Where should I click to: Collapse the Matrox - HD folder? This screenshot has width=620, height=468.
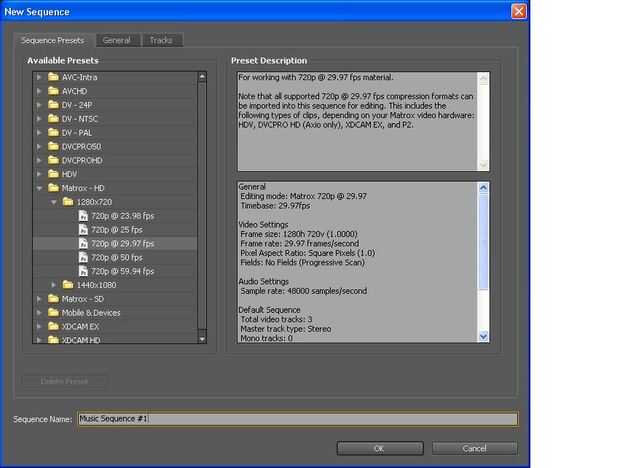pos(39,188)
